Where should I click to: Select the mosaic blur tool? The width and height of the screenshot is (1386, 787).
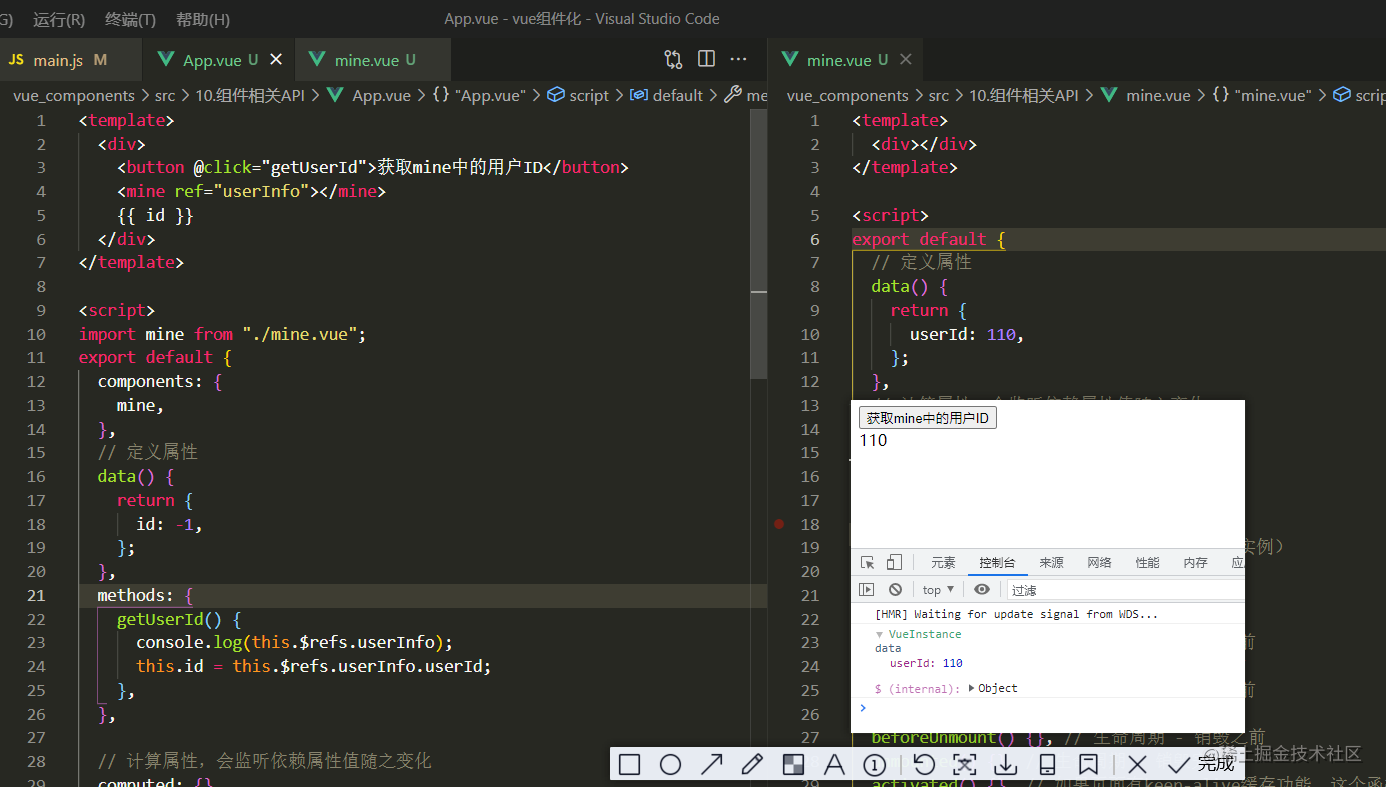coord(793,765)
